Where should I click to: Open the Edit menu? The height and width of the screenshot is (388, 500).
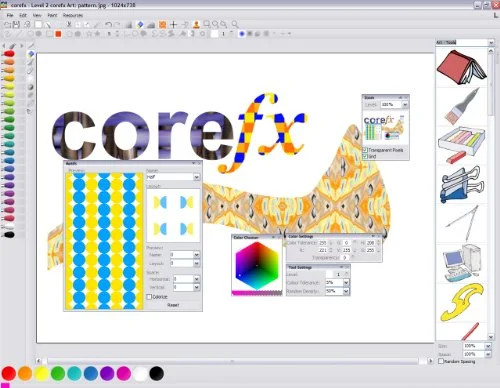23,15
